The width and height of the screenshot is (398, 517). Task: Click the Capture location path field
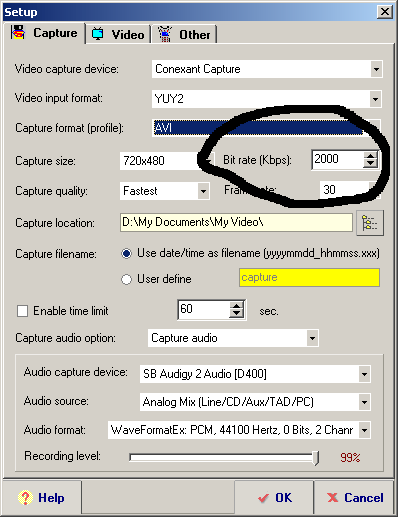(236, 222)
